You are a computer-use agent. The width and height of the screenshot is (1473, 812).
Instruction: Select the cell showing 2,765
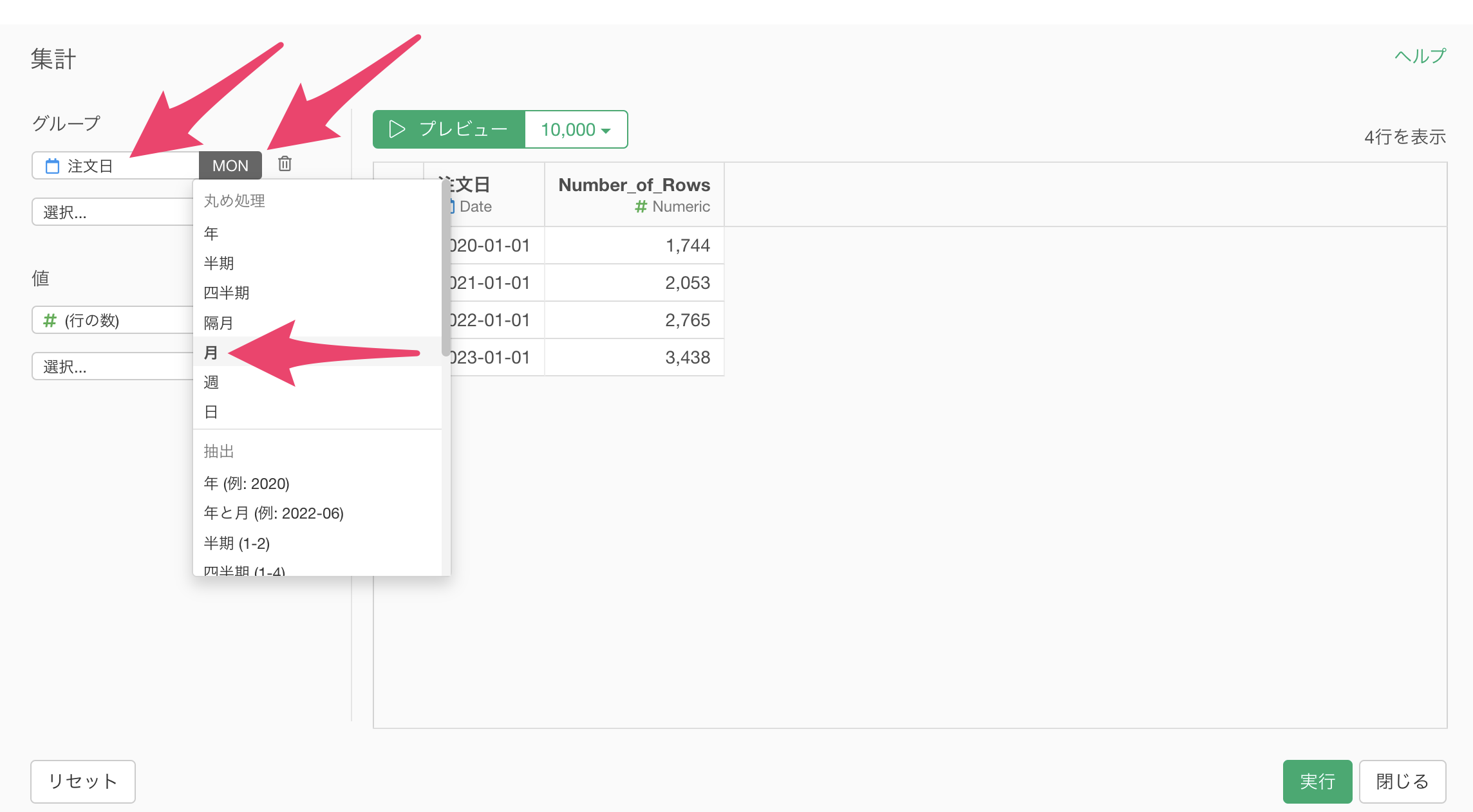(x=634, y=320)
